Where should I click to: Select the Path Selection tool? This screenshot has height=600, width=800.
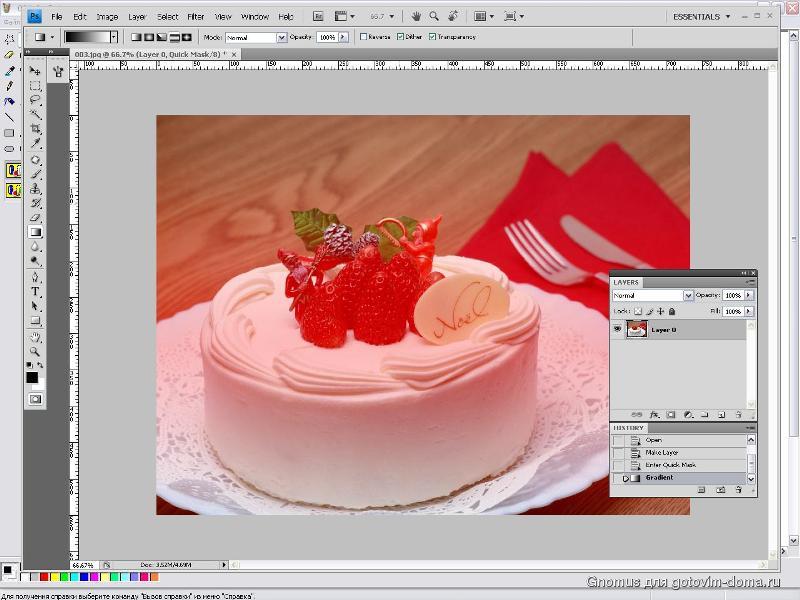[35, 306]
